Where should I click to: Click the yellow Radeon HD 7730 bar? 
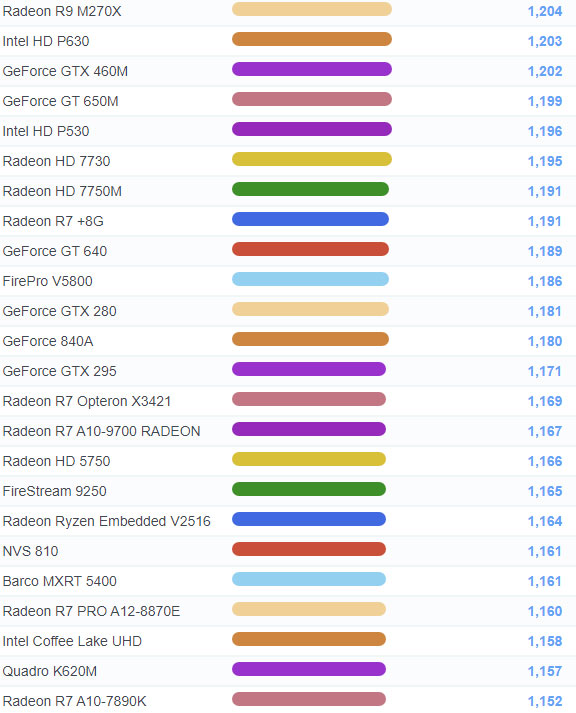[312, 159]
